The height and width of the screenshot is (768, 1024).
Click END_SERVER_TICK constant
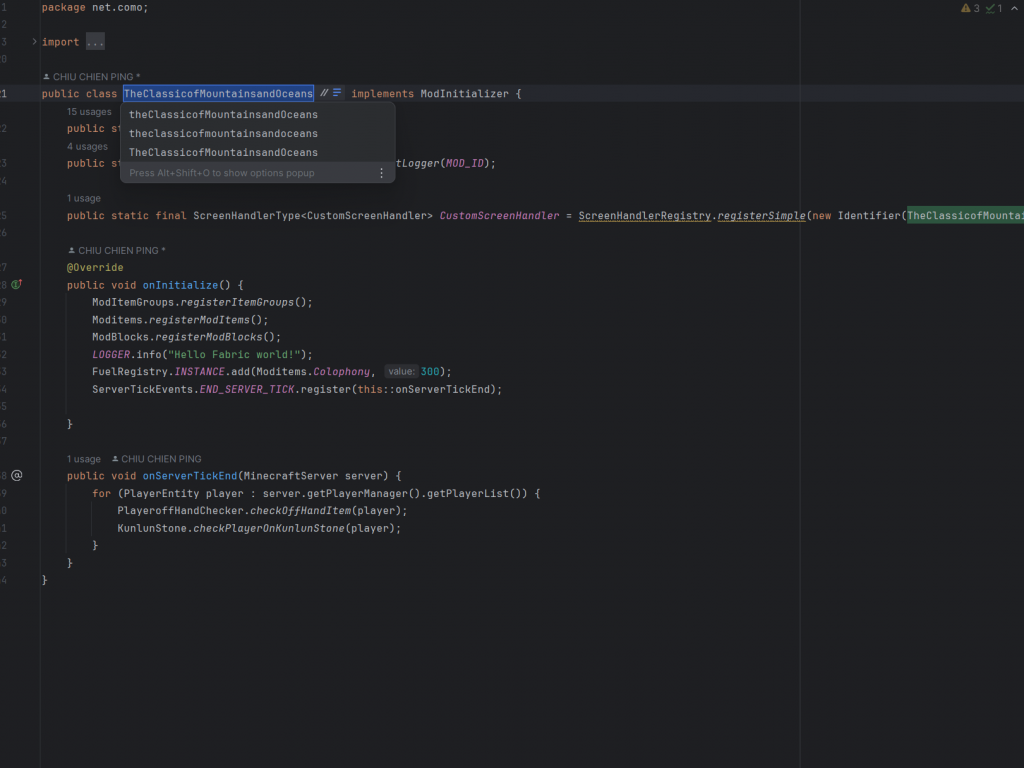(247, 389)
